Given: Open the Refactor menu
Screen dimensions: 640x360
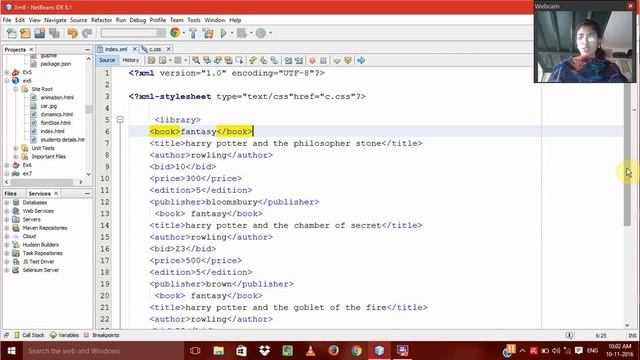Looking at the screenshot, I should coord(101,20).
